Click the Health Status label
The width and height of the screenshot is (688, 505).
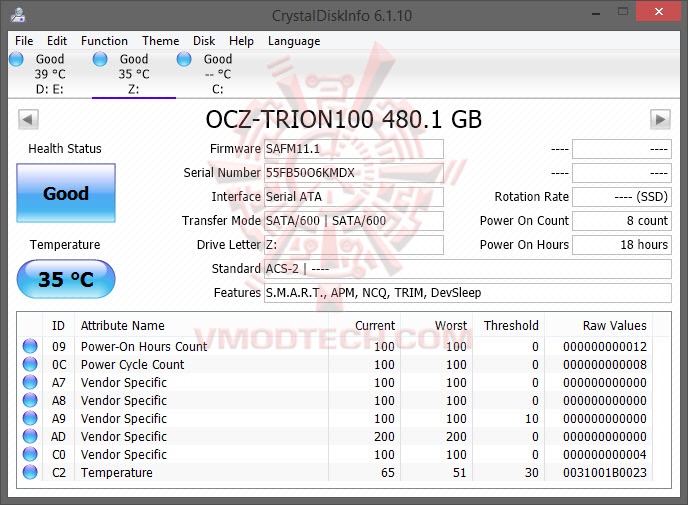click(x=65, y=149)
